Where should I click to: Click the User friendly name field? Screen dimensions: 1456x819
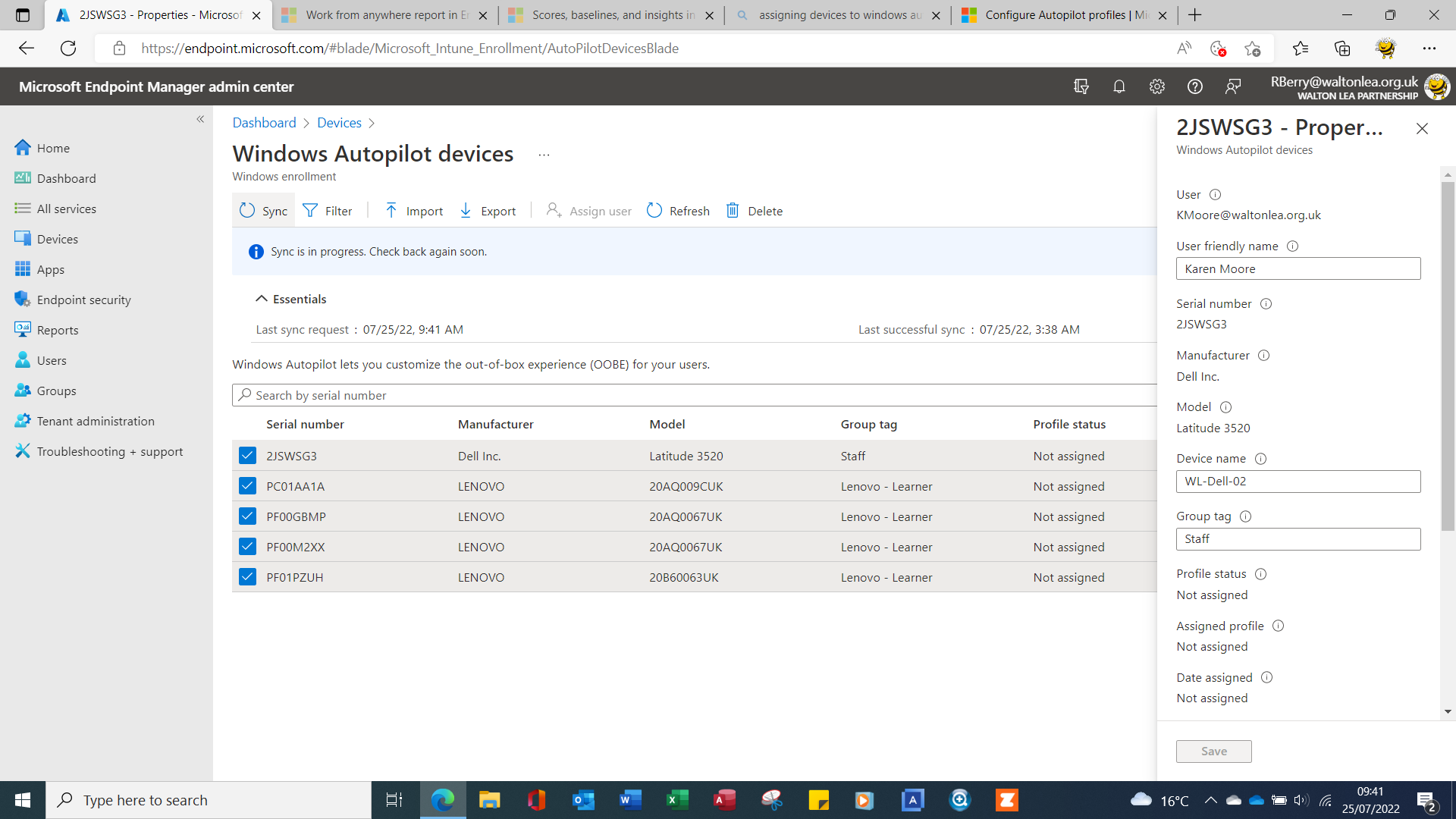click(1298, 268)
